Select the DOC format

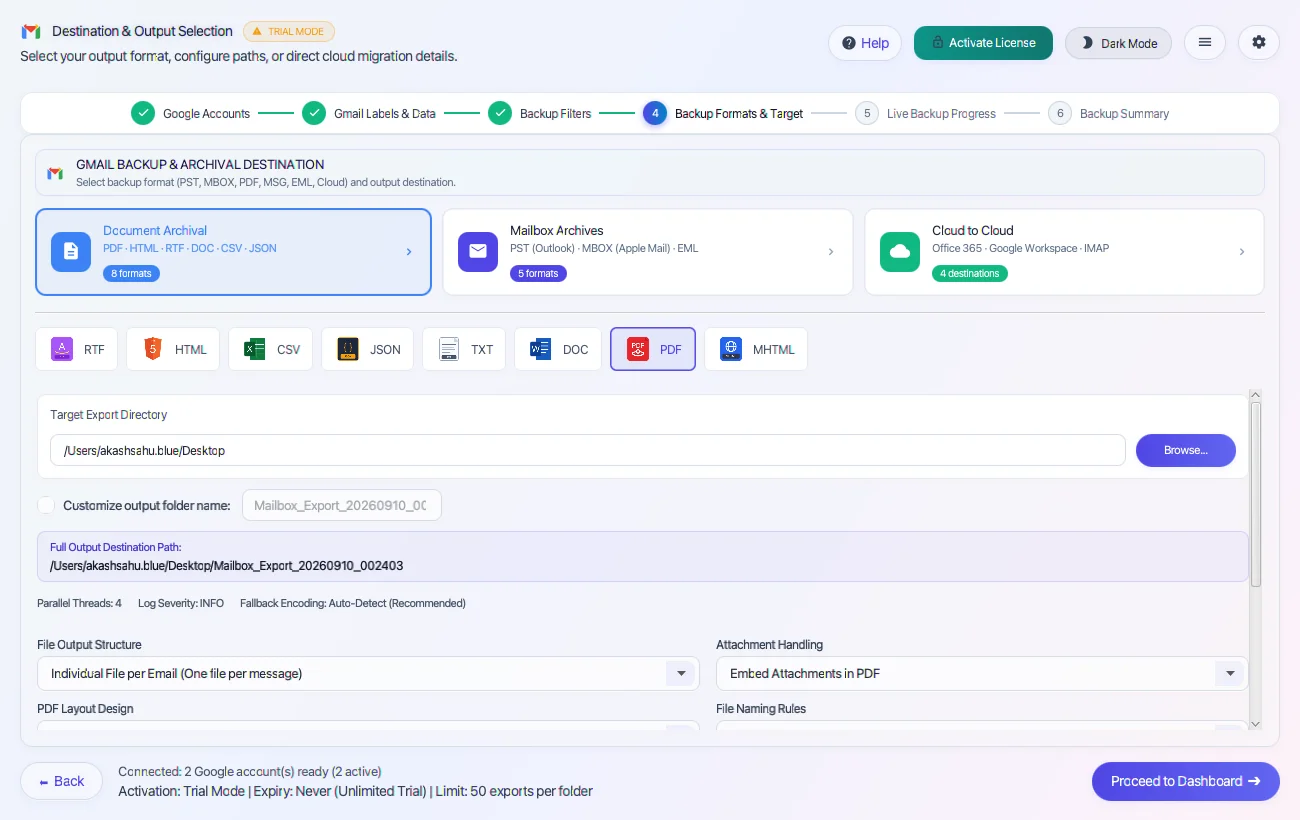point(558,349)
